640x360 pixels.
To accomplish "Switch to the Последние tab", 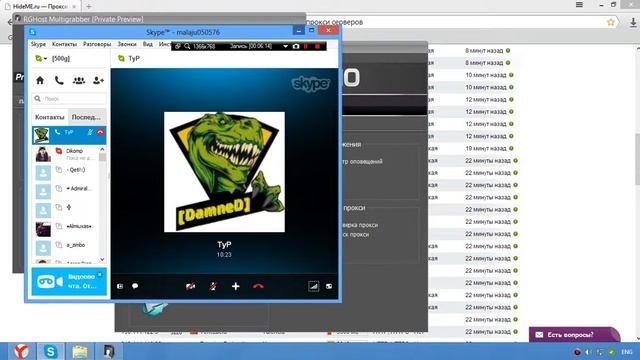I will tap(86, 117).
